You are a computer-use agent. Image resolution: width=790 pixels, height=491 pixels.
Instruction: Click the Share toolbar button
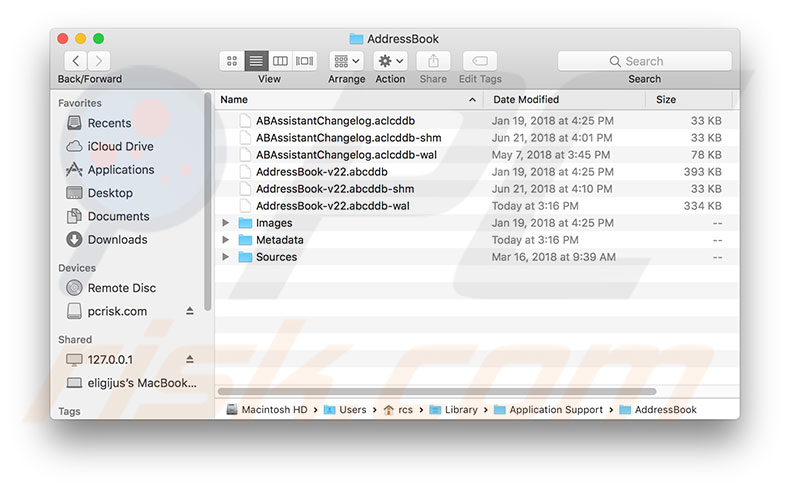coord(433,61)
